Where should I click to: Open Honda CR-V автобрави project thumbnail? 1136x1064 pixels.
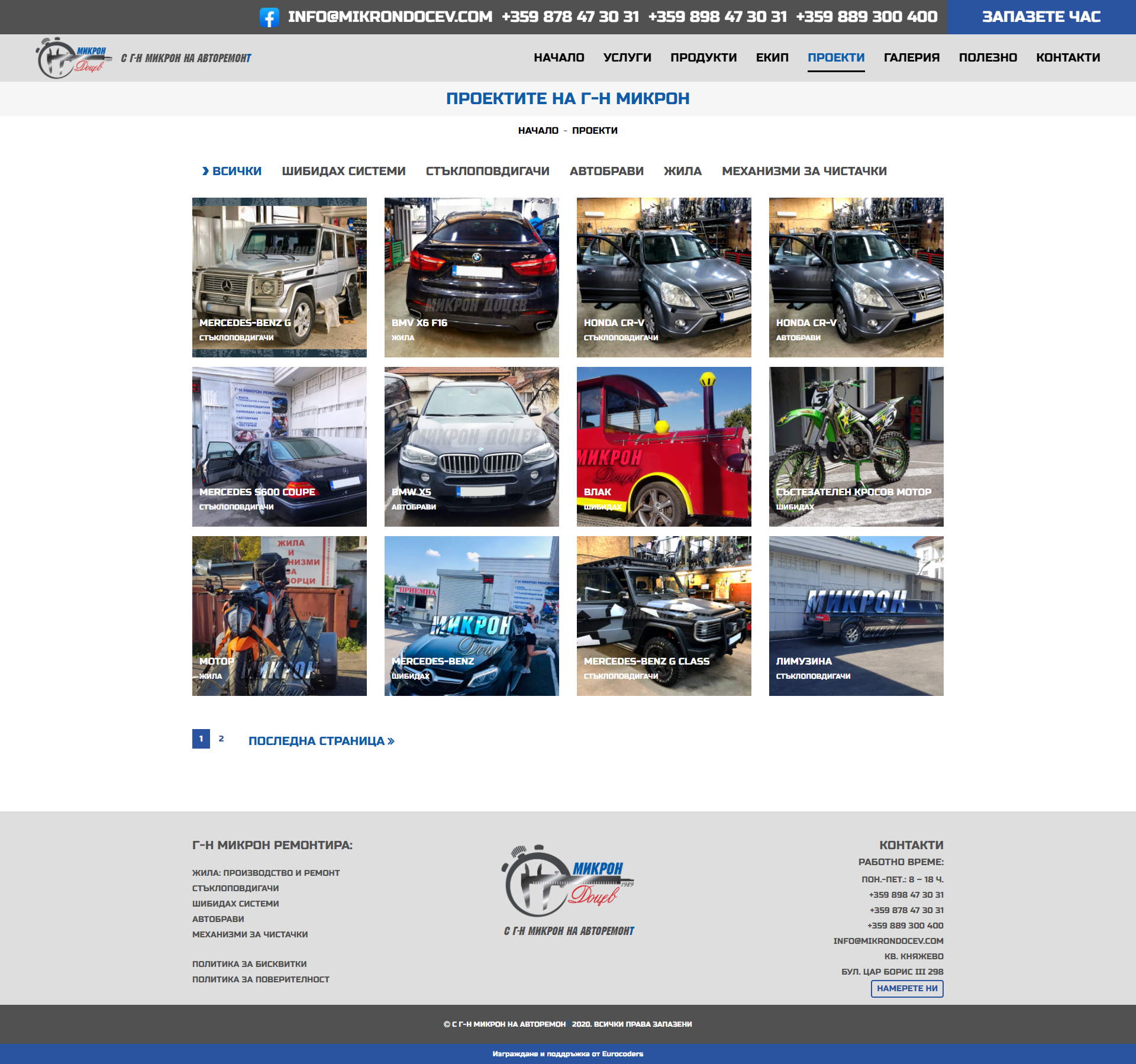point(856,278)
